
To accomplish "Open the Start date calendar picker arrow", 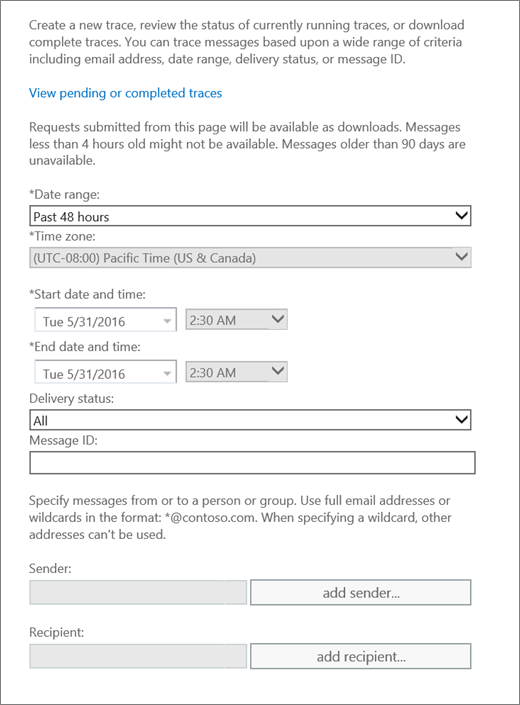I will tap(167, 321).
